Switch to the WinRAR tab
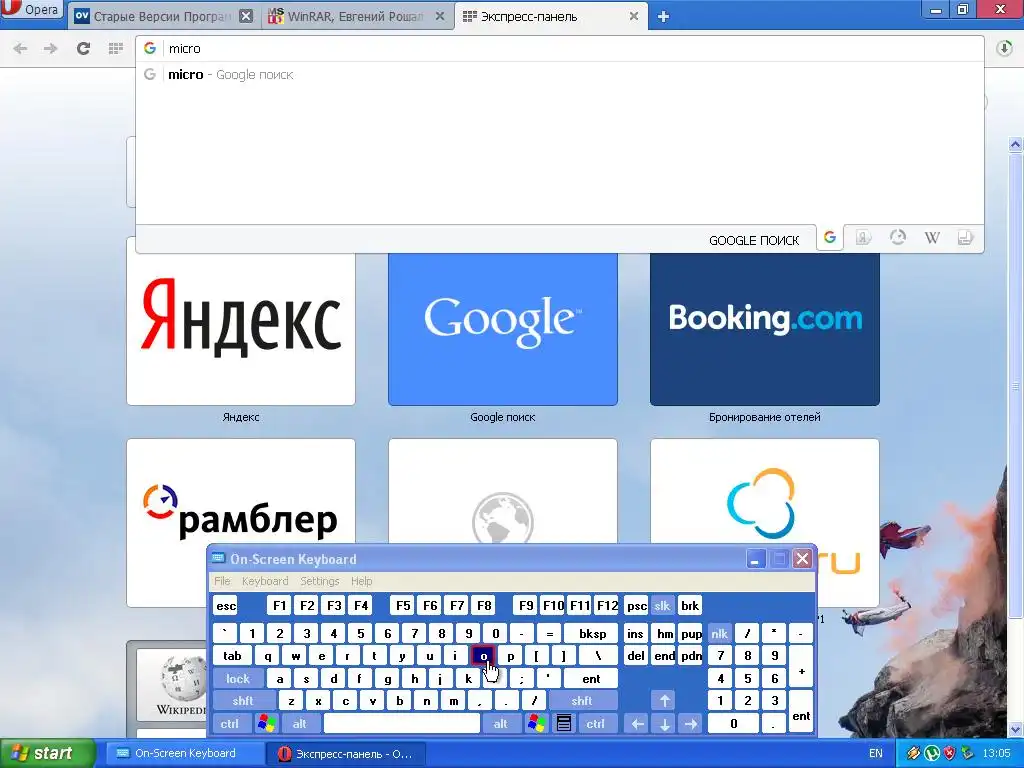1024x768 pixels. click(x=357, y=16)
